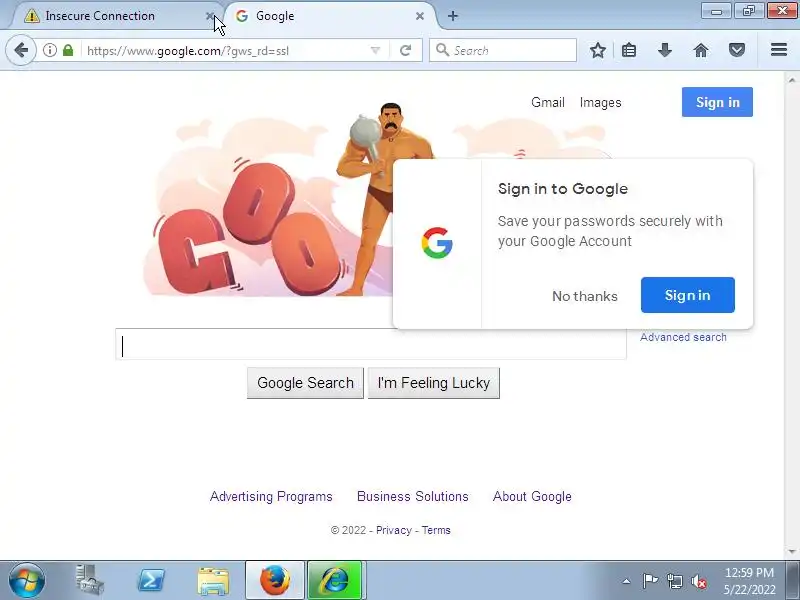The height and width of the screenshot is (600, 800).
Task: Open the Firefox hamburger menu
Action: tap(779, 49)
